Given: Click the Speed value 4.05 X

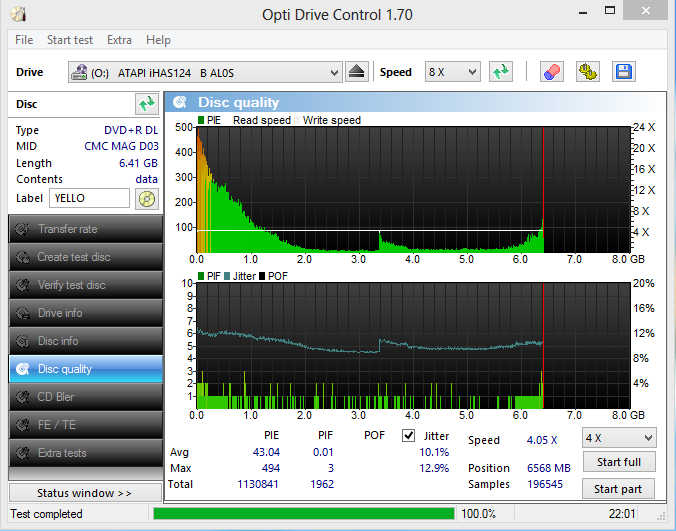Looking at the screenshot, I should 542,440.
